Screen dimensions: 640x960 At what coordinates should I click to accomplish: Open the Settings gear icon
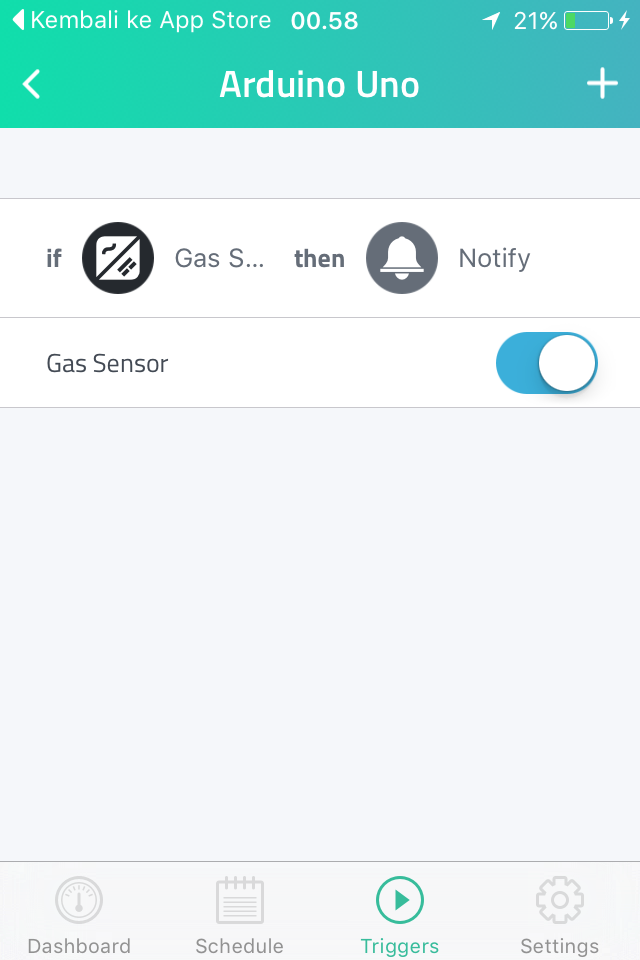click(x=560, y=900)
